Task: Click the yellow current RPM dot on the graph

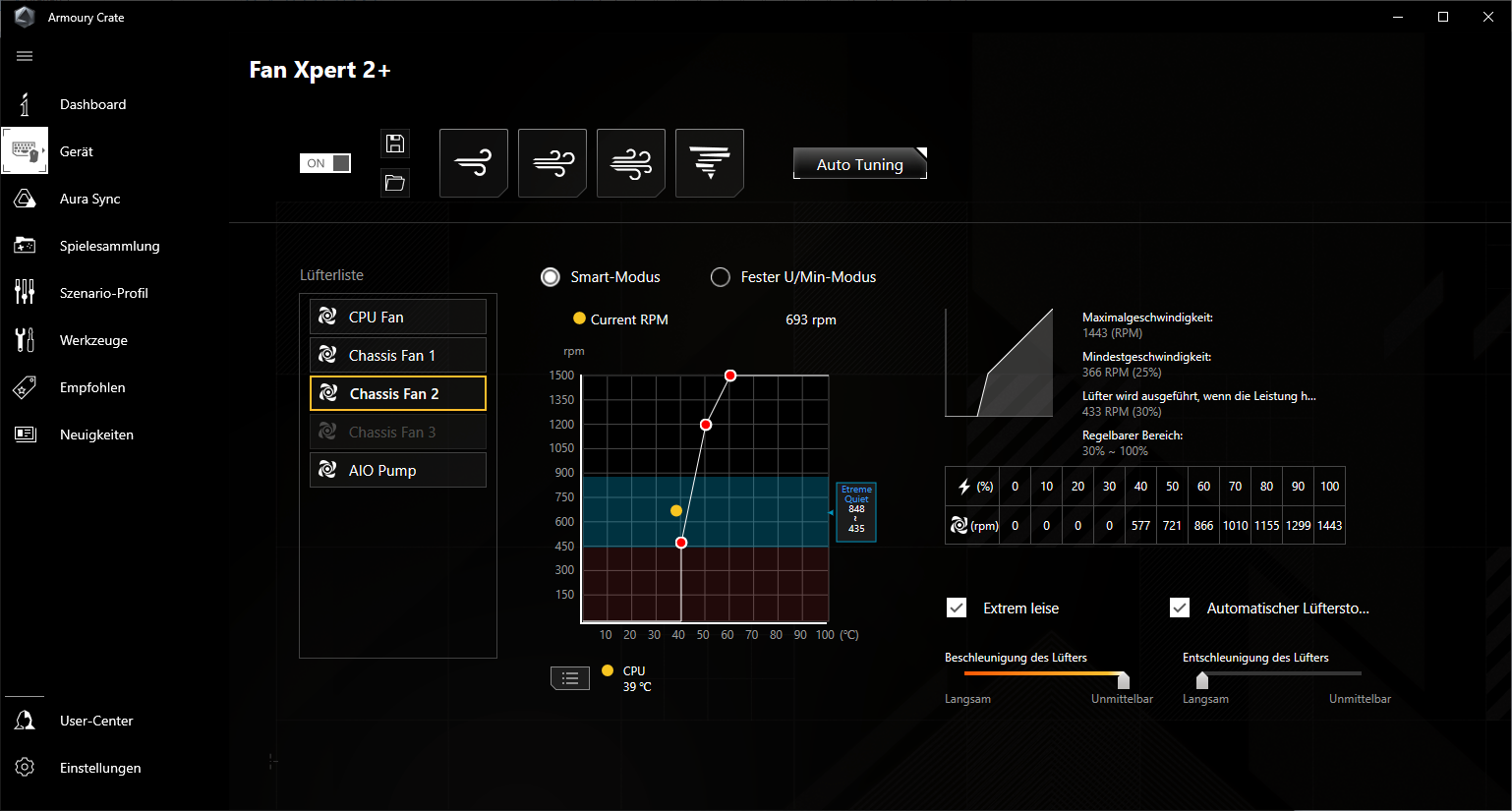Action: tap(676, 510)
